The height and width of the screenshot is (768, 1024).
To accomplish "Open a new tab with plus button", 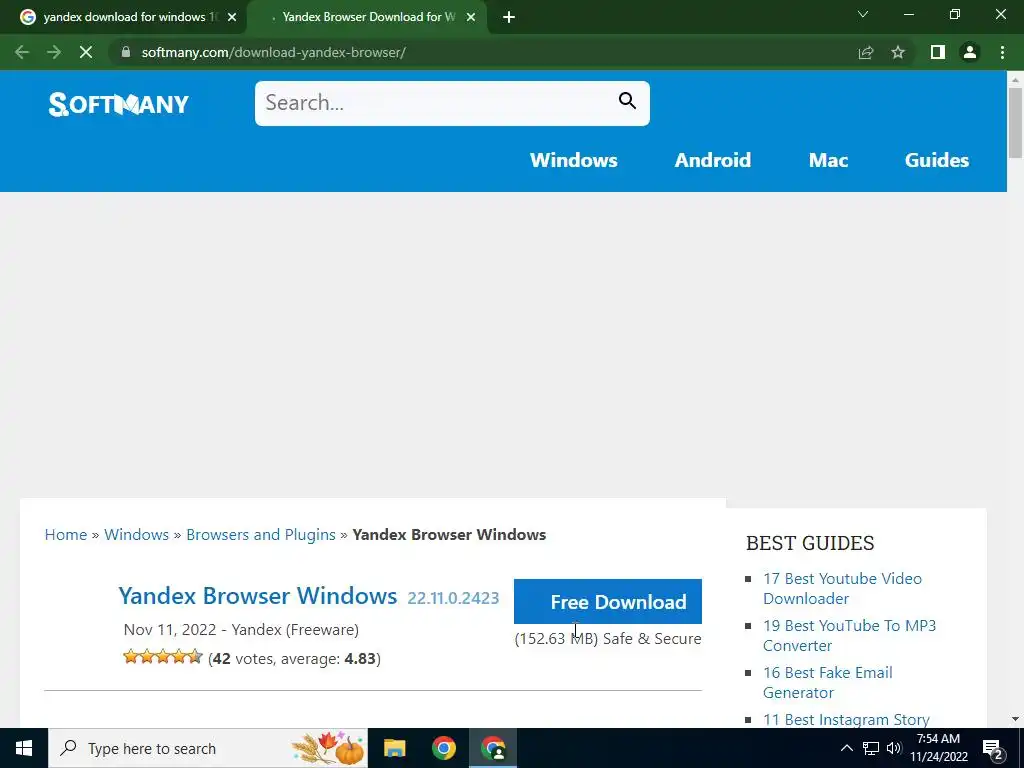I will 509,18.
